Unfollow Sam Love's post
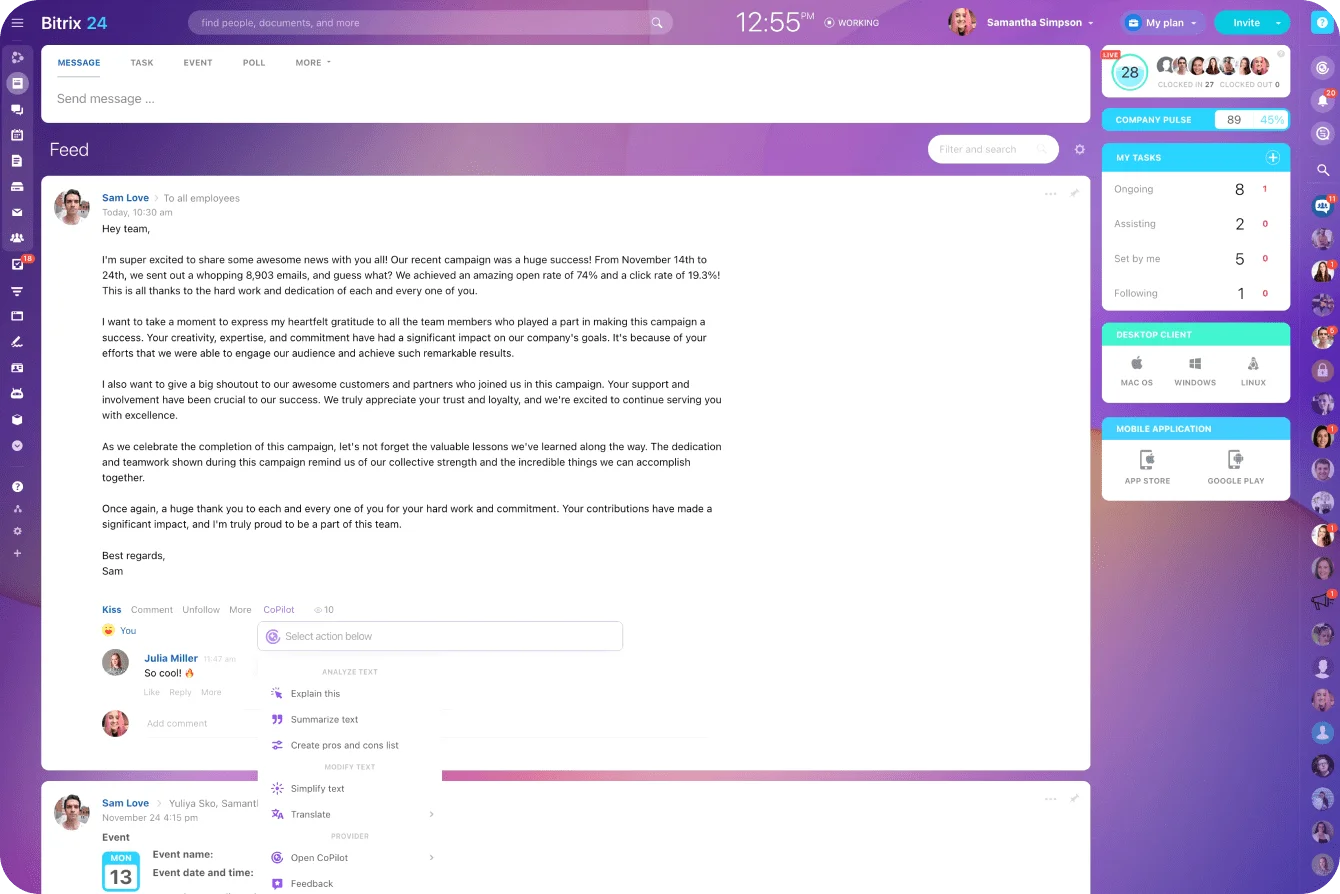Viewport: 1340px width, 894px height. pos(200,610)
